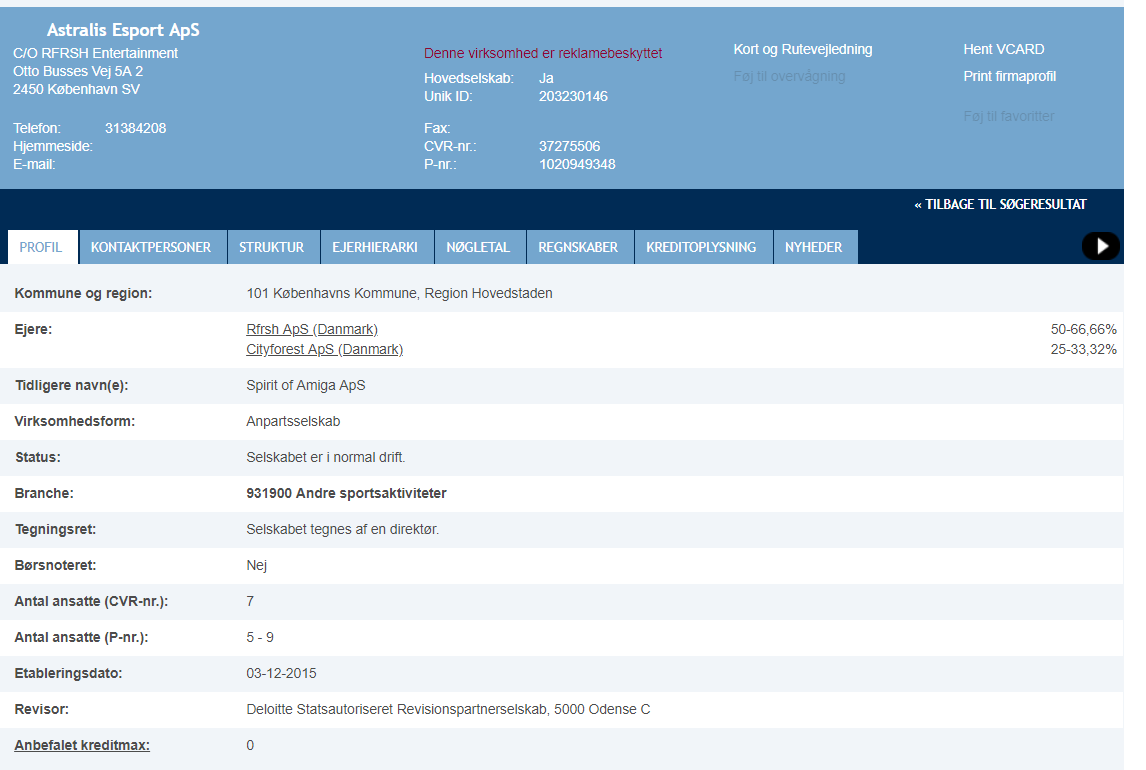Click Tegningsret value Selskabet tegnes af en direktør
1146x770 pixels.
click(343, 529)
